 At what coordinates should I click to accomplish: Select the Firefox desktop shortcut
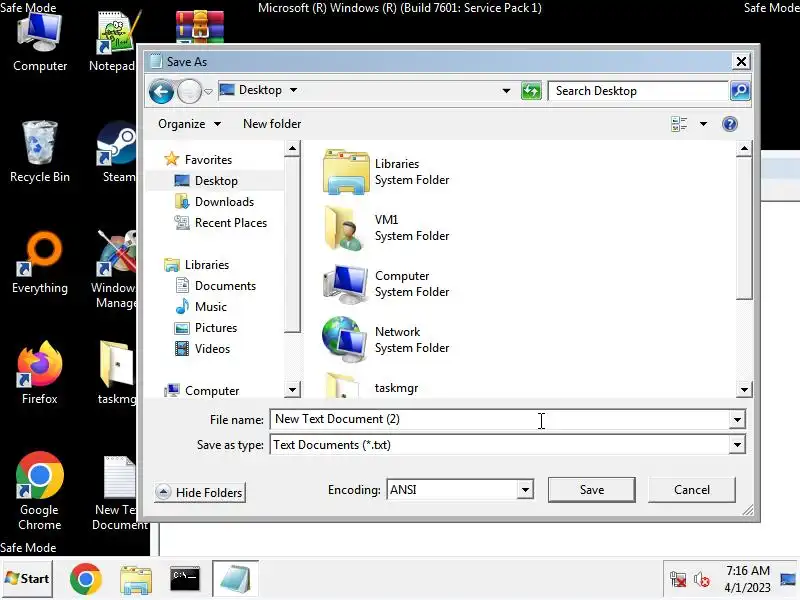40,372
